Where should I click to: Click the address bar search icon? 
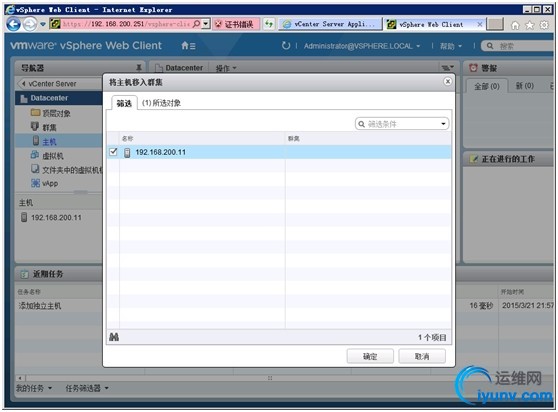[196, 24]
